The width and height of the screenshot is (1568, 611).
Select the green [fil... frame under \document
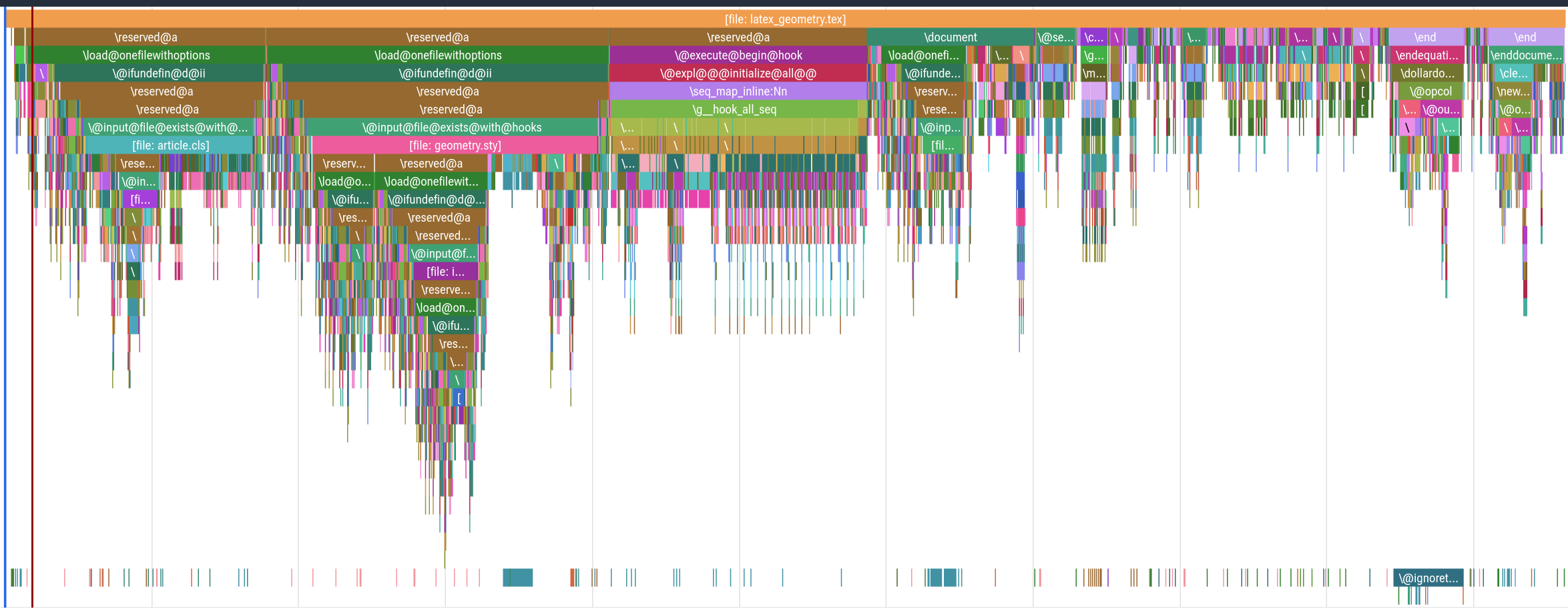943,146
